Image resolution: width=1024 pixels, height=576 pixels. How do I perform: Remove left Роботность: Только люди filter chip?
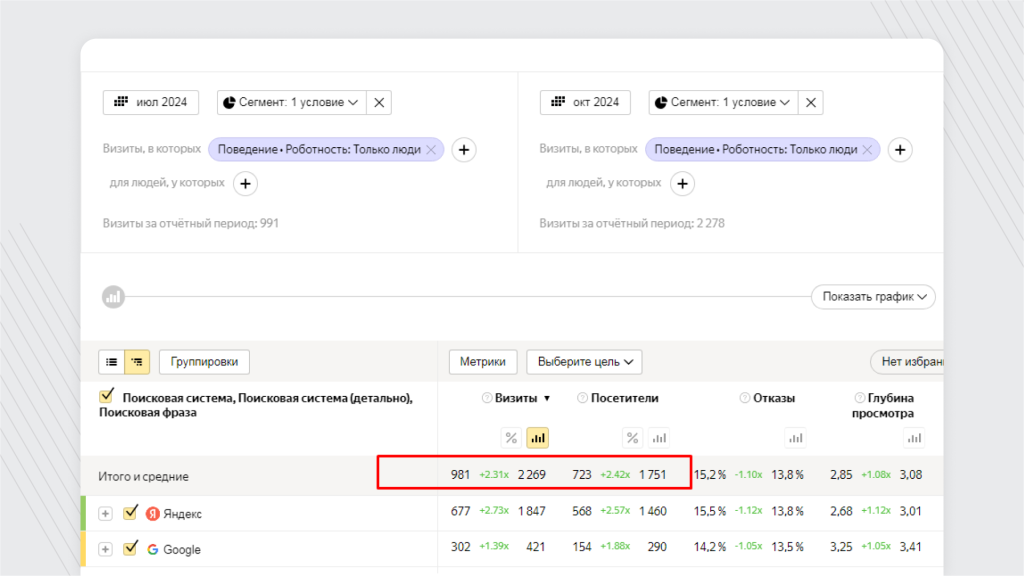pos(431,150)
